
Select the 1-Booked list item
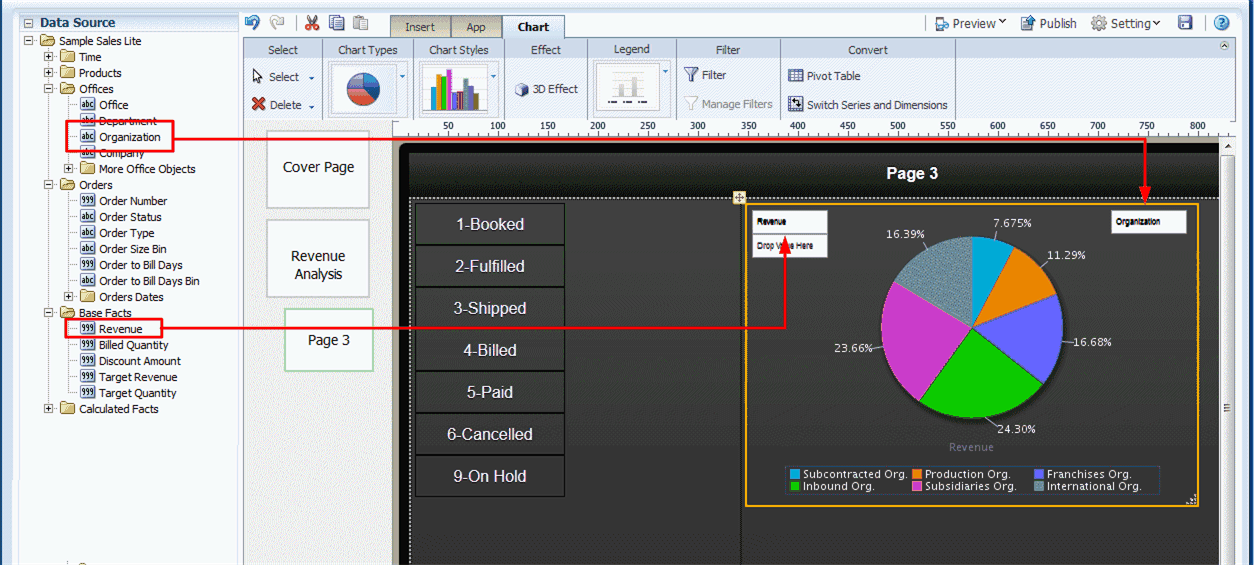pyautogui.click(x=490, y=224)
